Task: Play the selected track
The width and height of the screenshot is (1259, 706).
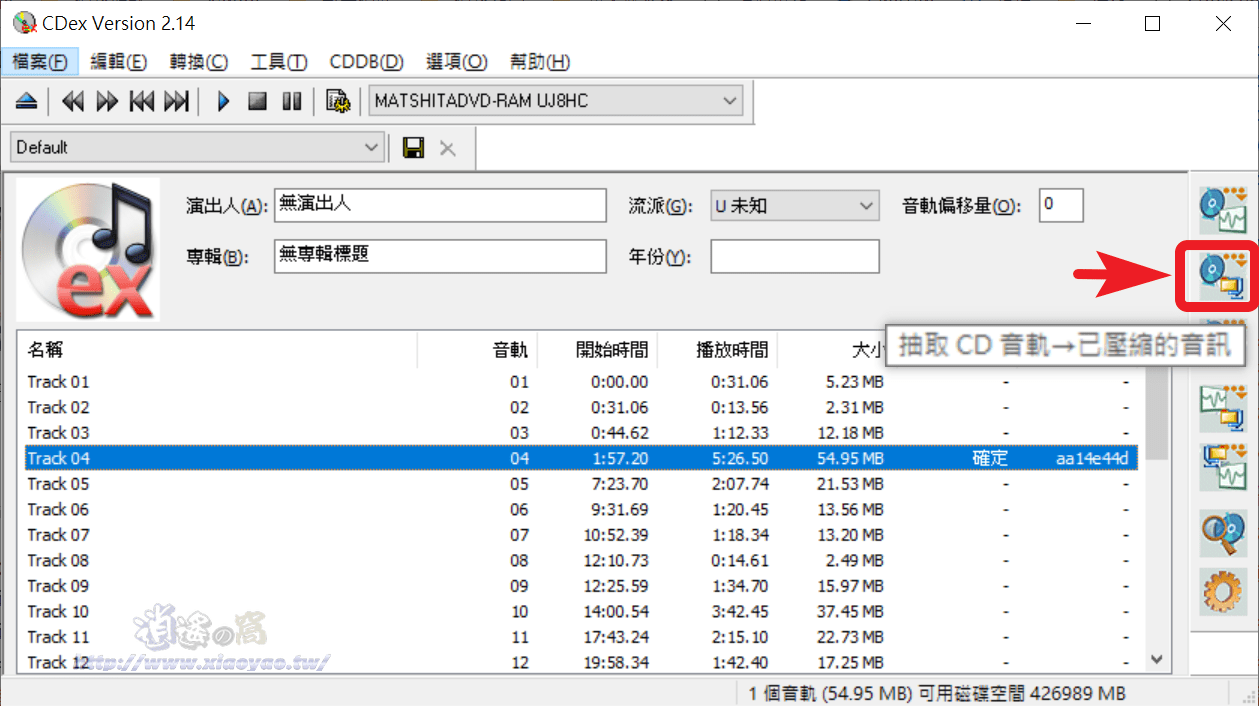Action: pyautogui.click(x=222, y=100)
